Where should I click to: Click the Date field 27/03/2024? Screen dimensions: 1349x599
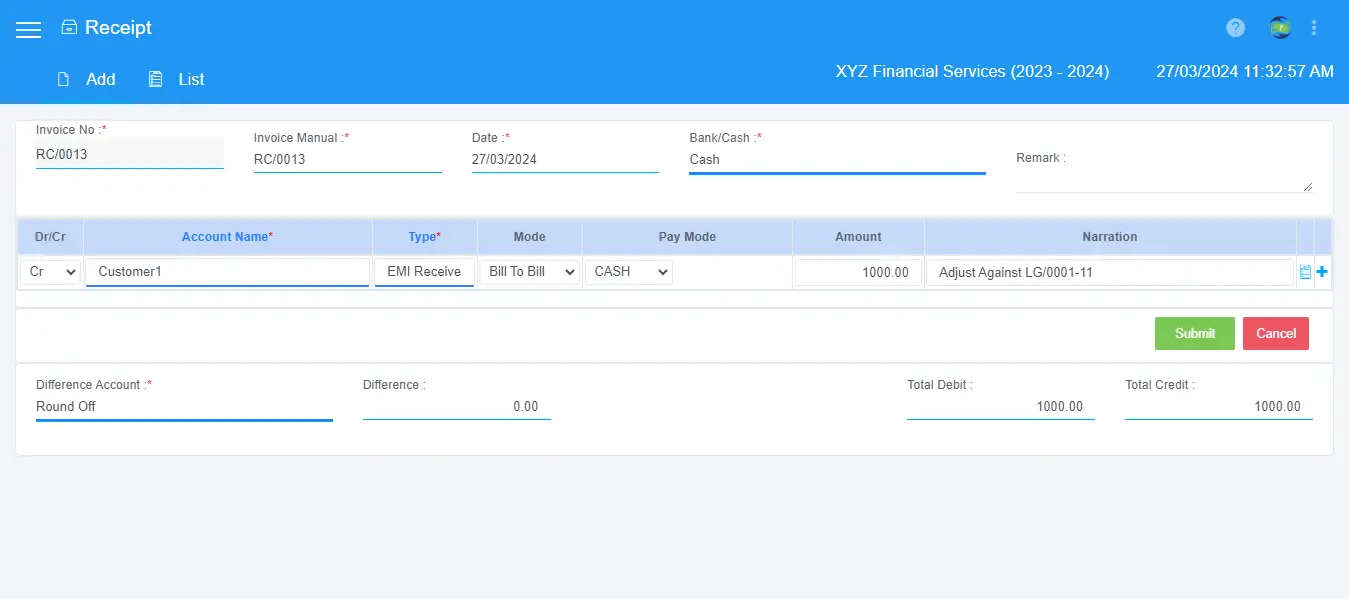(564, 159)
